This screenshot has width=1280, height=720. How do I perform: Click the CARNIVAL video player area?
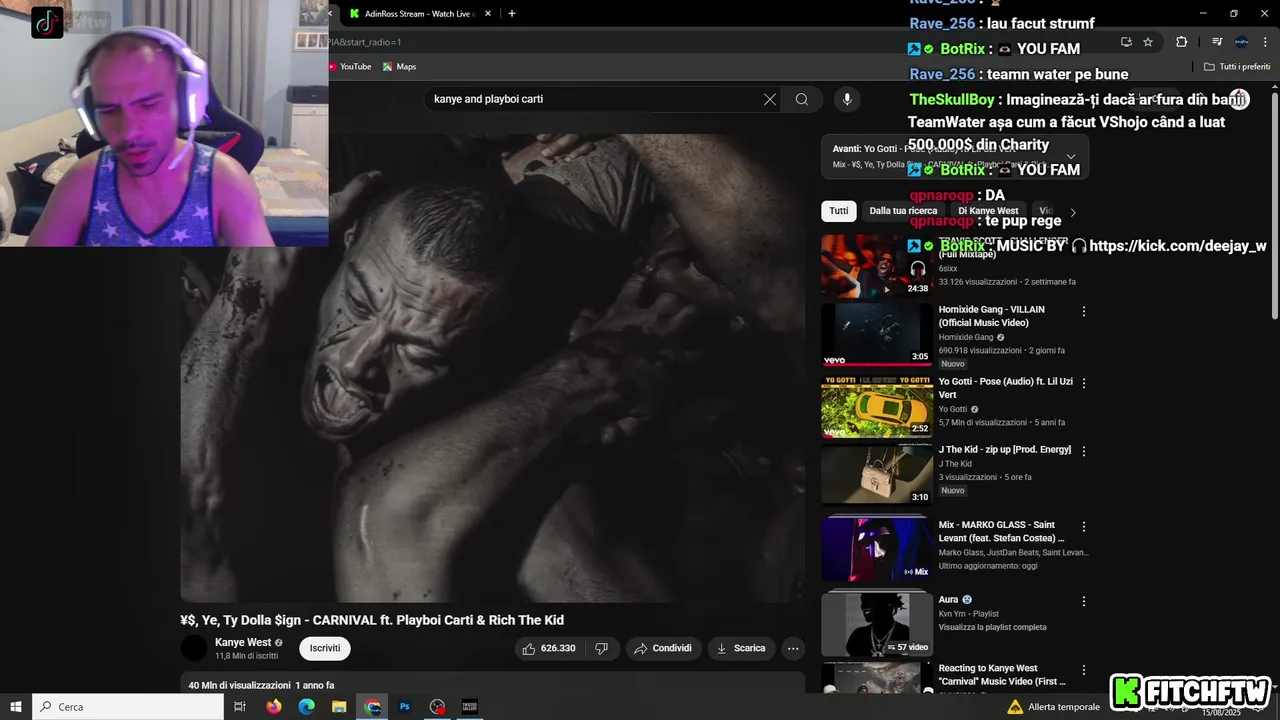coord(492,368)
